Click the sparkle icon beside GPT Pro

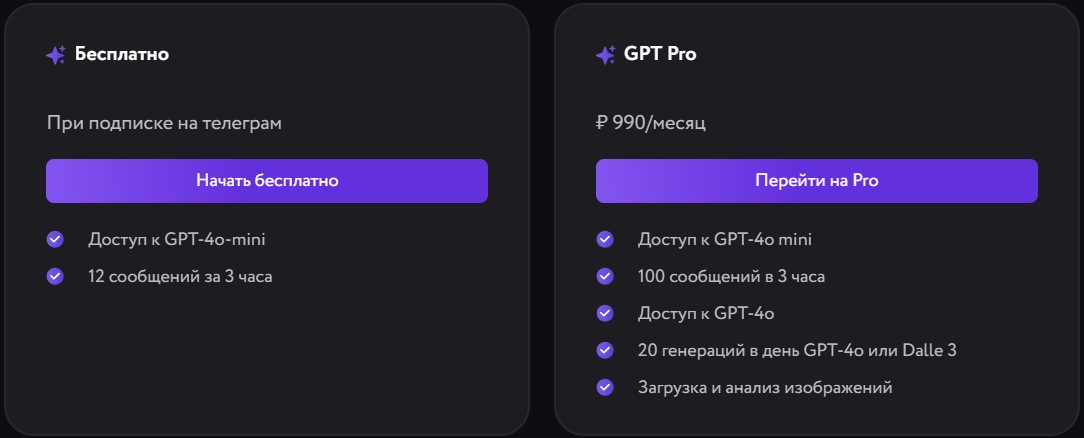(605, 55)
